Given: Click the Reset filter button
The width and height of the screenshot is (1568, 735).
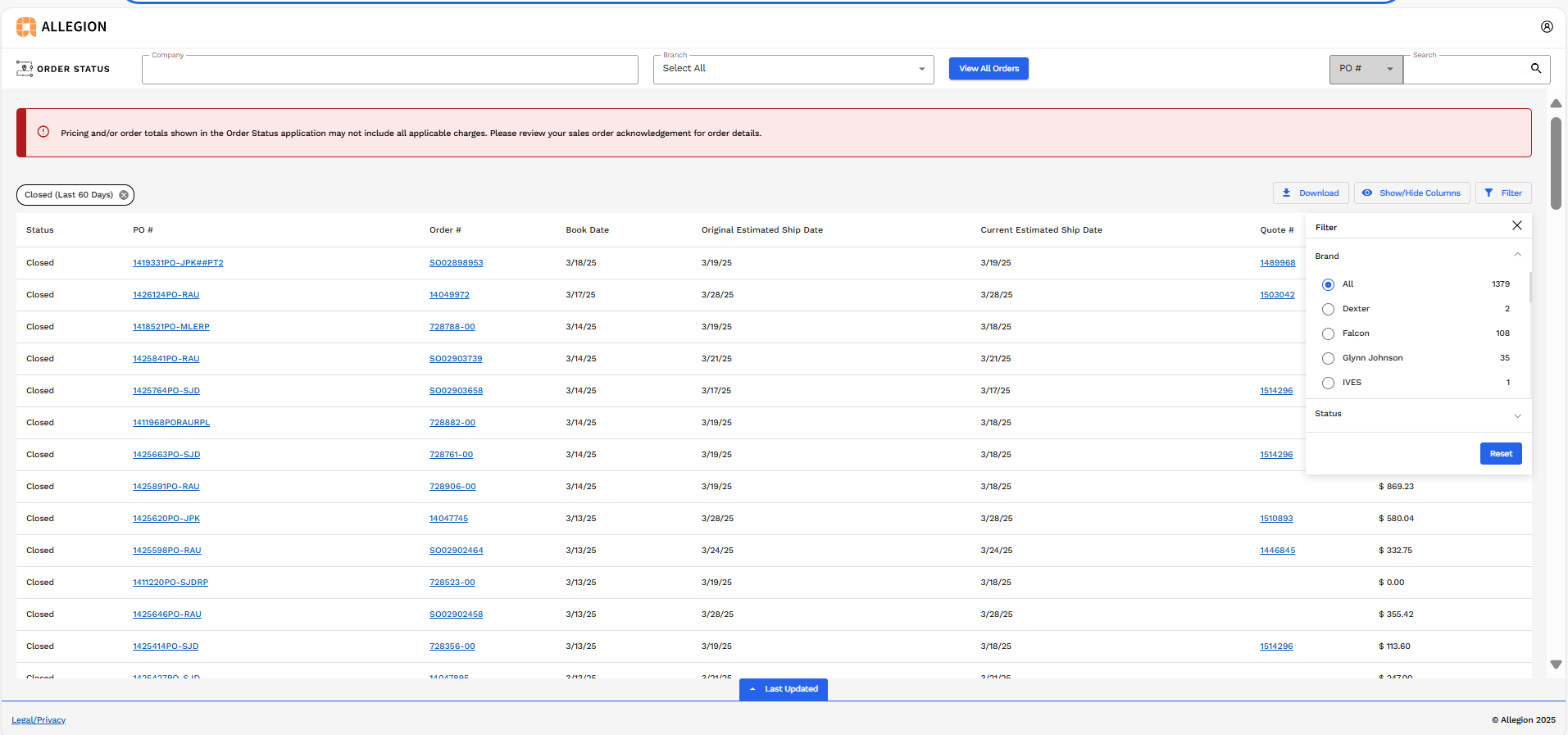Looking at the screenshot, I should tap(1501, 454).
